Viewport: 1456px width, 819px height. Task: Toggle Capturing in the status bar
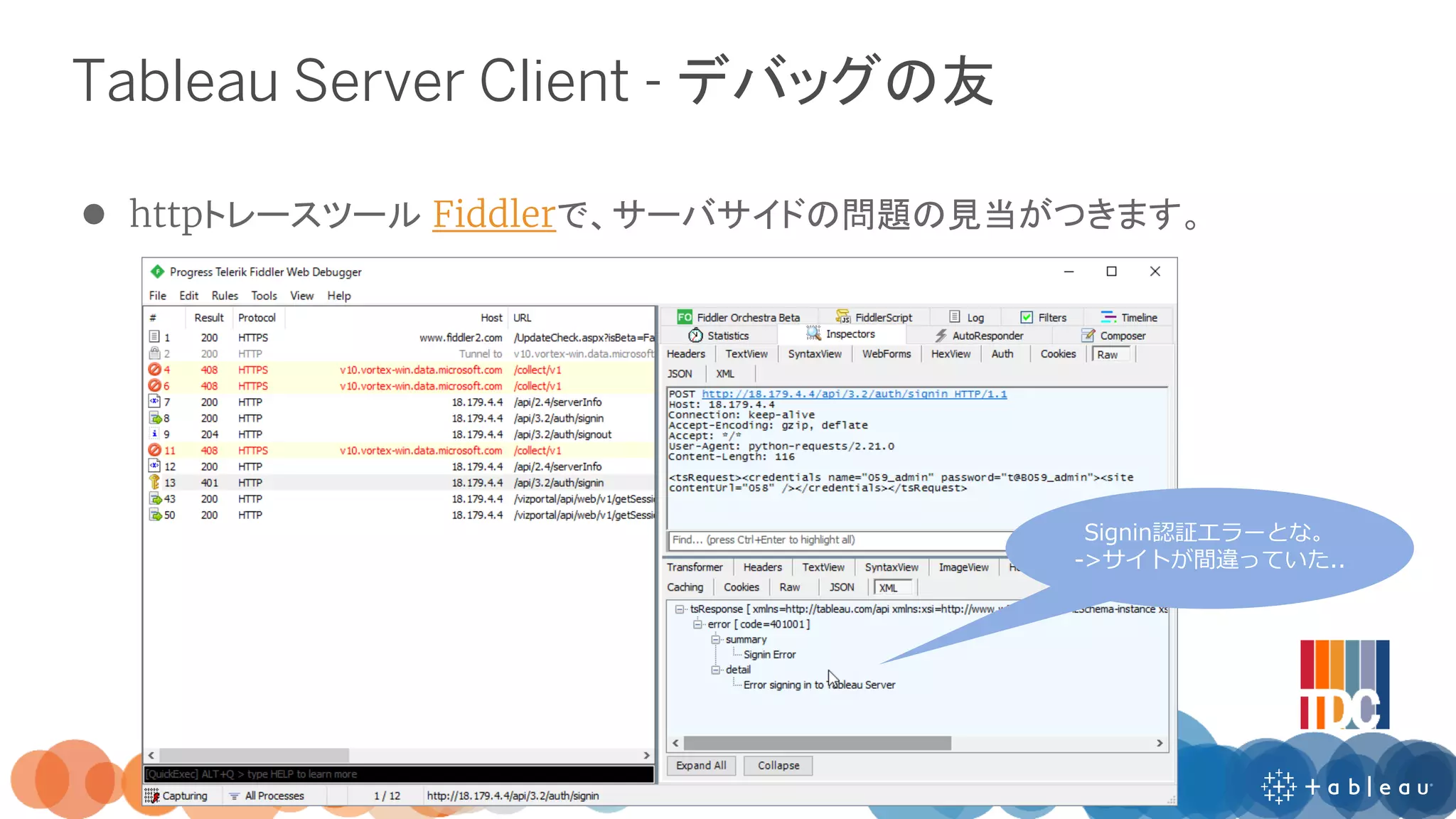click(176, 796)
